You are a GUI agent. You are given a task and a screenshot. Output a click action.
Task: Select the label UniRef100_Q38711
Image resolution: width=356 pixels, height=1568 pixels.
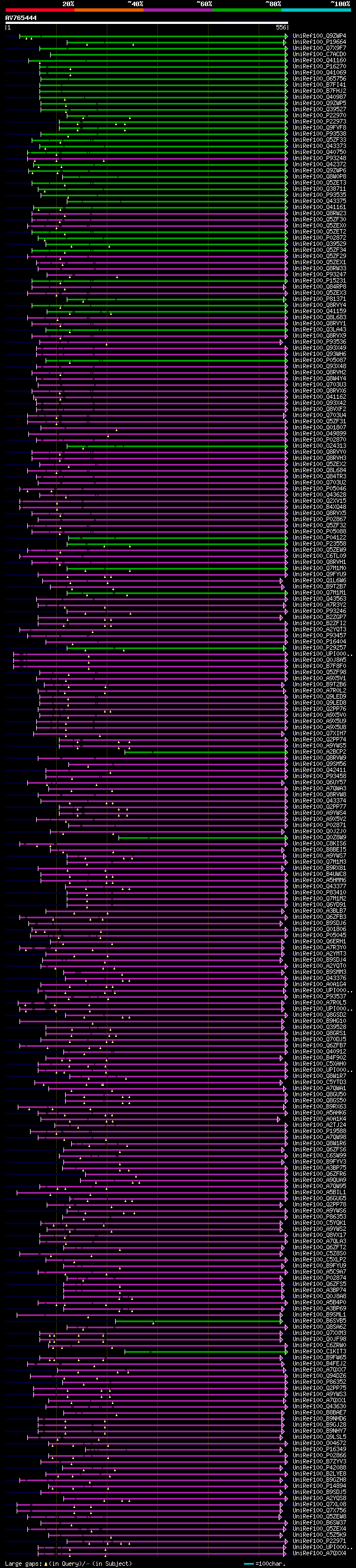pos(319,189)
